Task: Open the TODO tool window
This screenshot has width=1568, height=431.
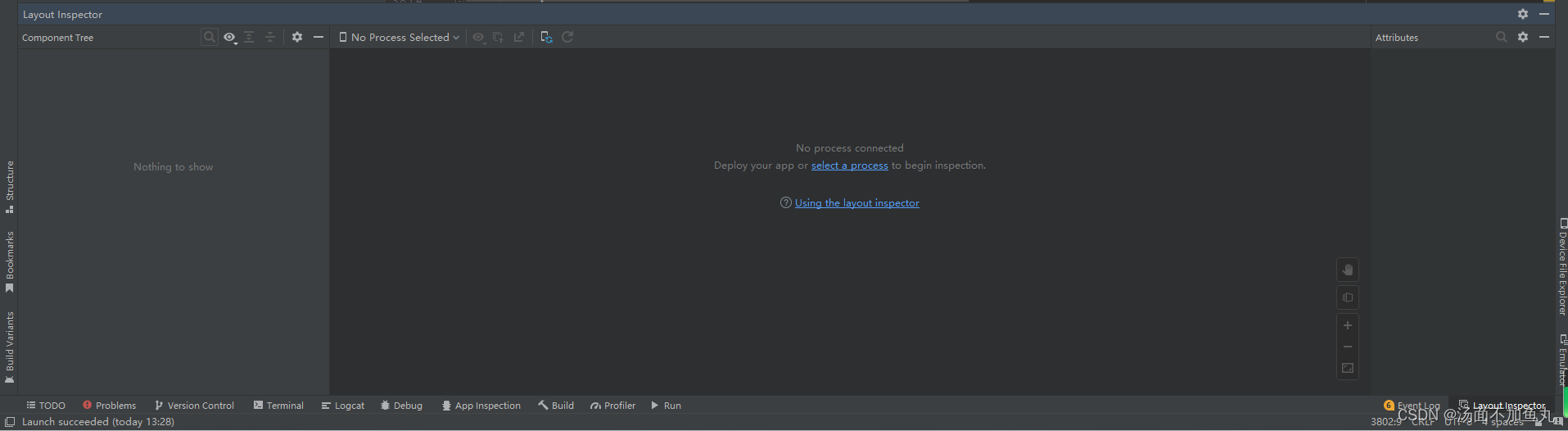Action: click(46, 406)
